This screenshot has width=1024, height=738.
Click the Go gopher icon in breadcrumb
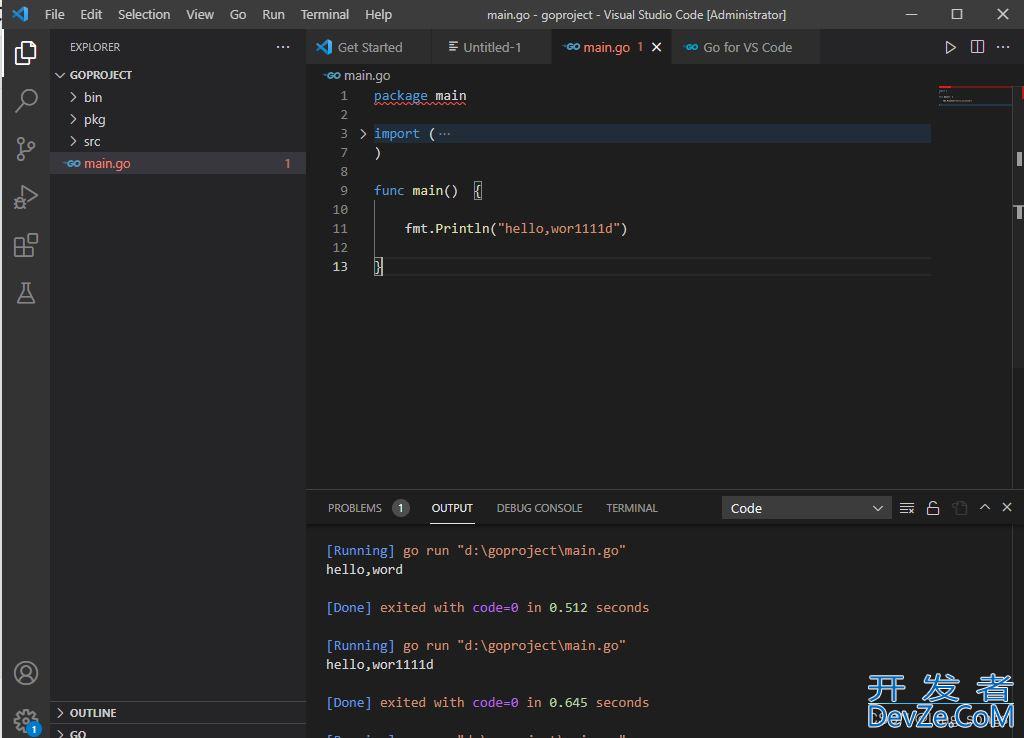tap(332, 76)
